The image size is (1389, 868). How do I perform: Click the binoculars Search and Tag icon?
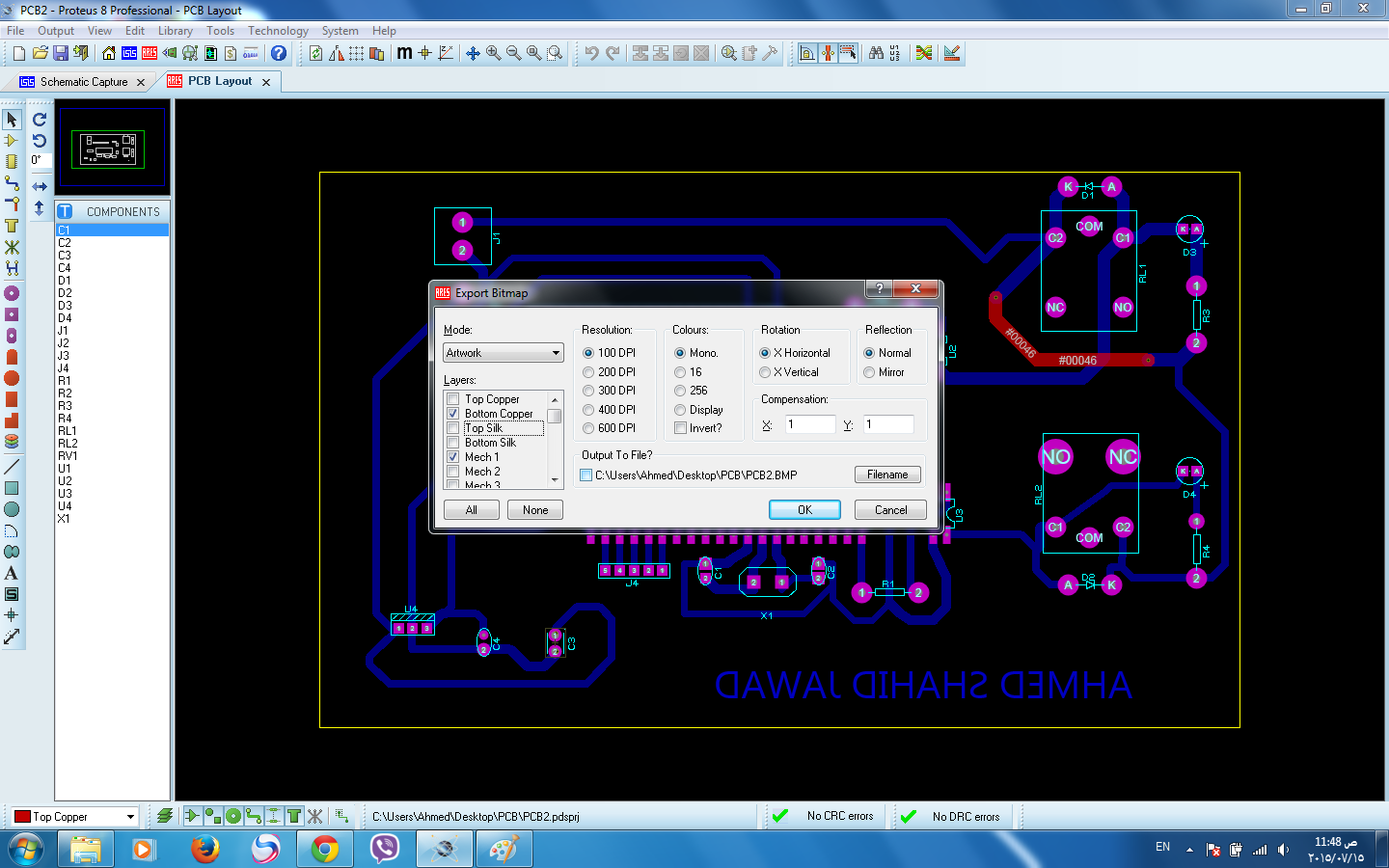pyautogui.click(x=876, y=53)
